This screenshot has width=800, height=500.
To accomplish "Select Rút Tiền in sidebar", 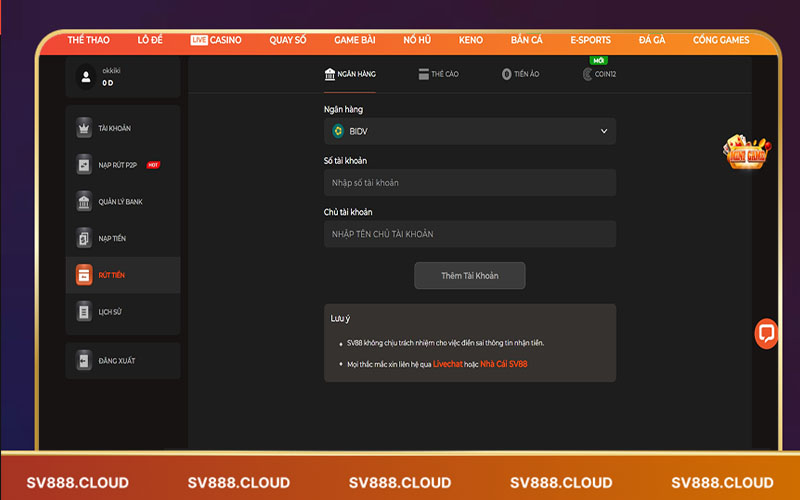I will (123, 275).
